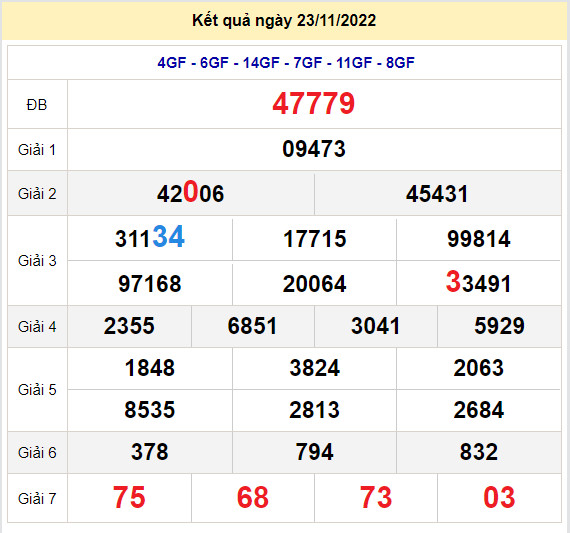Click the Giải 2 number 42006
The image size is (570, 533).
click(x=190, y=193)
